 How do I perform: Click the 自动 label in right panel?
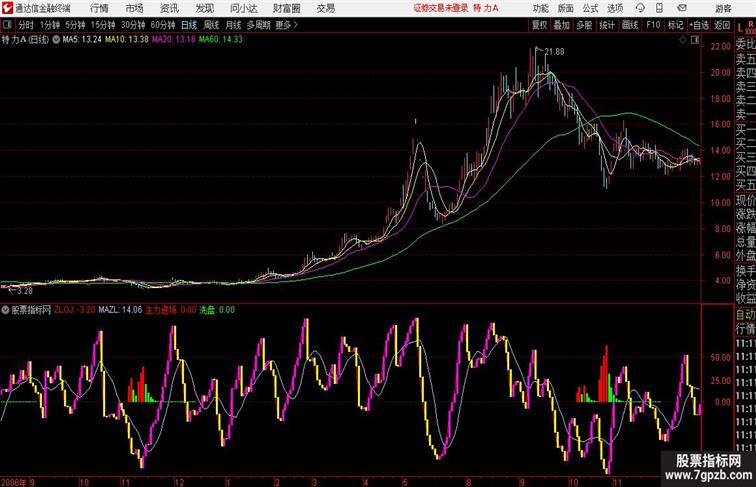[x=745, y=314]
